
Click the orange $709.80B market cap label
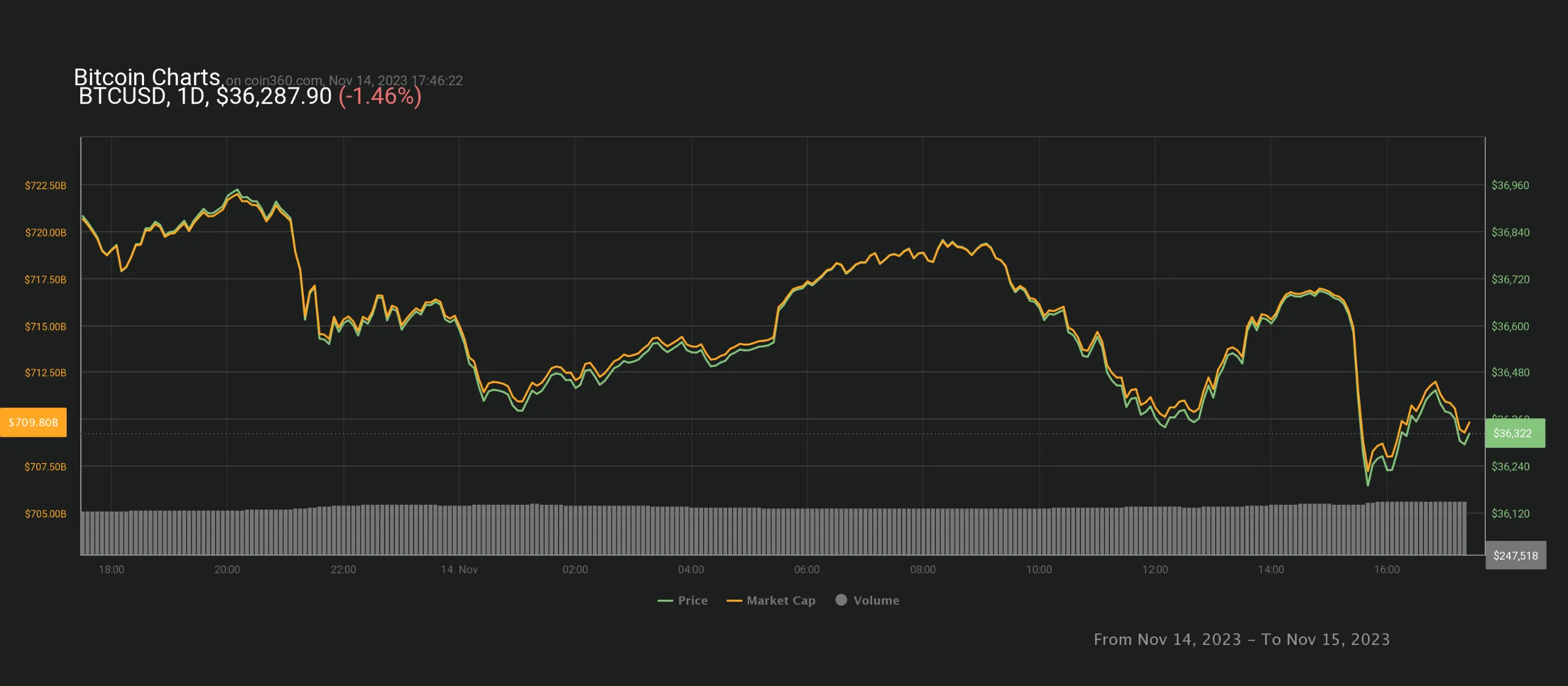34,422
